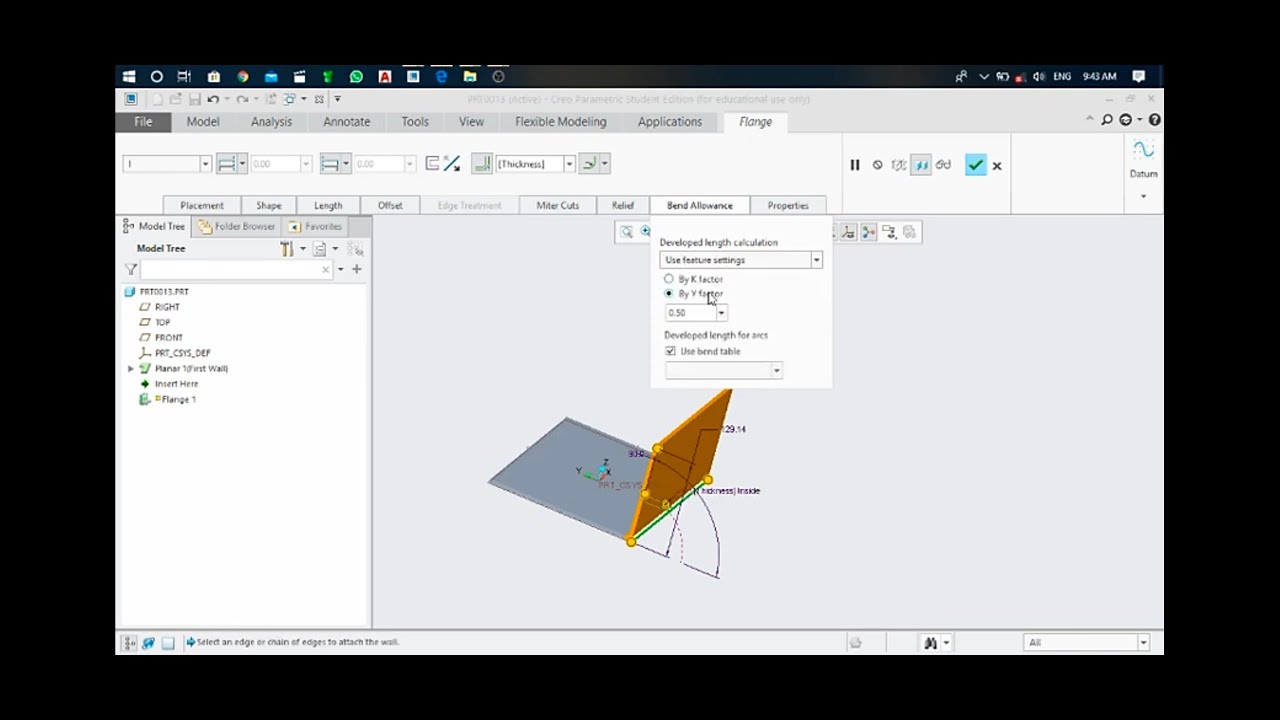Screen dimensions: 1280x720
Task: Open Chrome from the taskbar
Action: 242,76
